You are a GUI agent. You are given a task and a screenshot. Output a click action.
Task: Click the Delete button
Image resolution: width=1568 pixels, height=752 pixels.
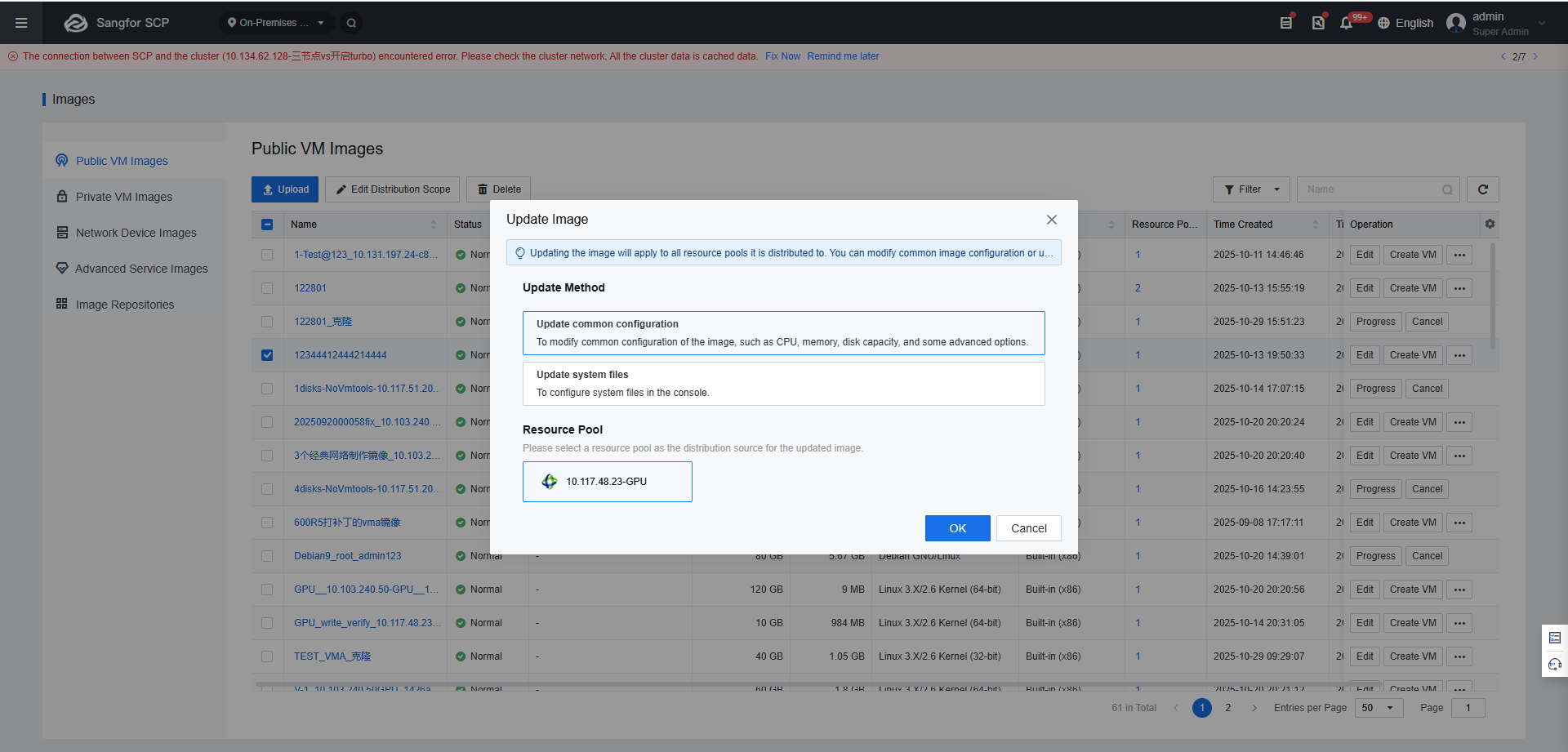499,189
